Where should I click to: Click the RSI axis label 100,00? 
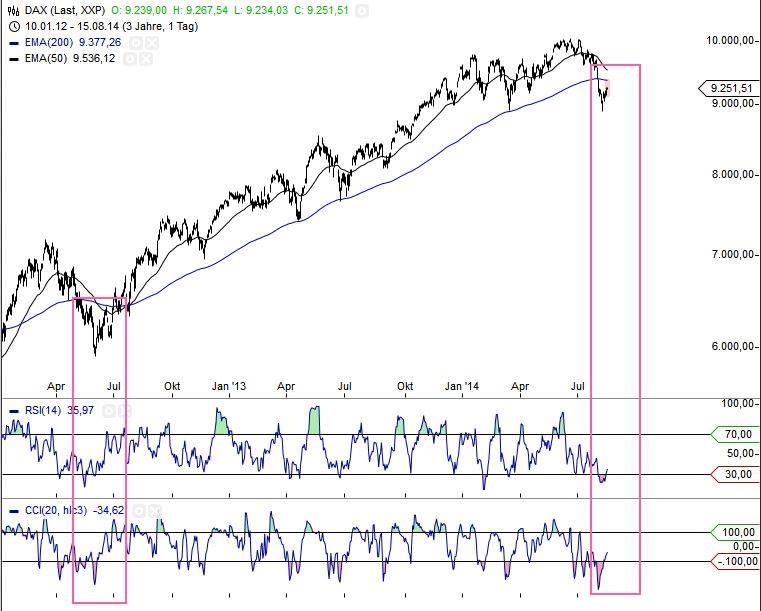[x=738, y=404]
